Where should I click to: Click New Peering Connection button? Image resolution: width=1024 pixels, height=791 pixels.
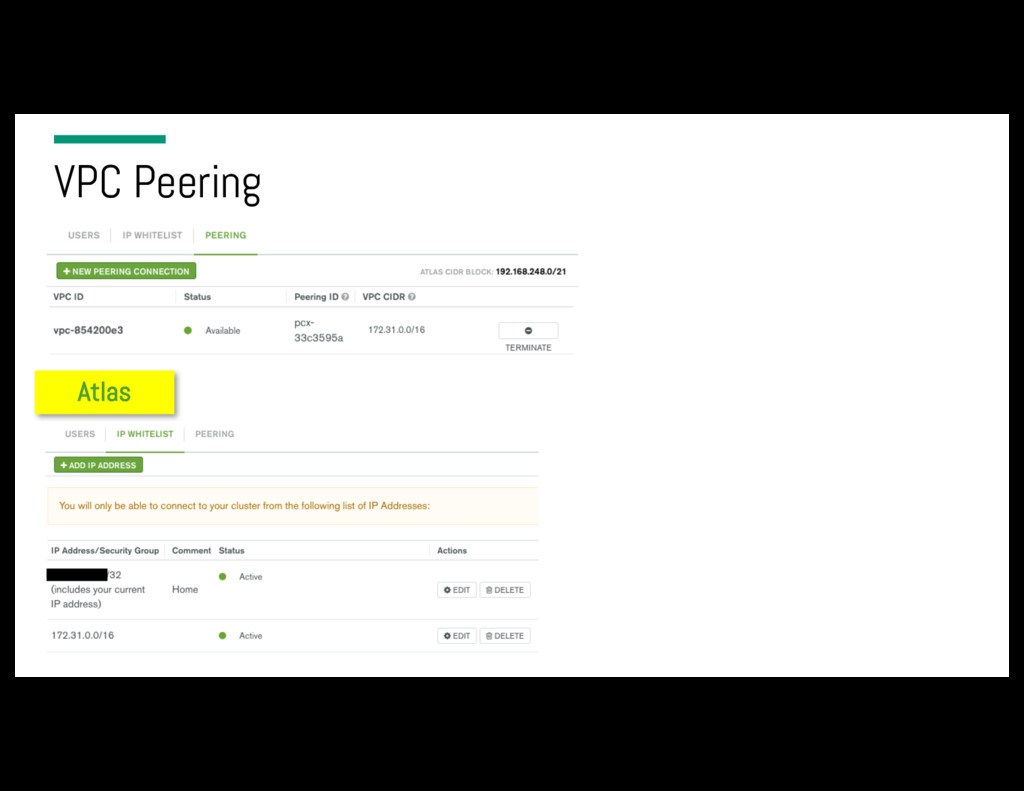click(126, 271)
